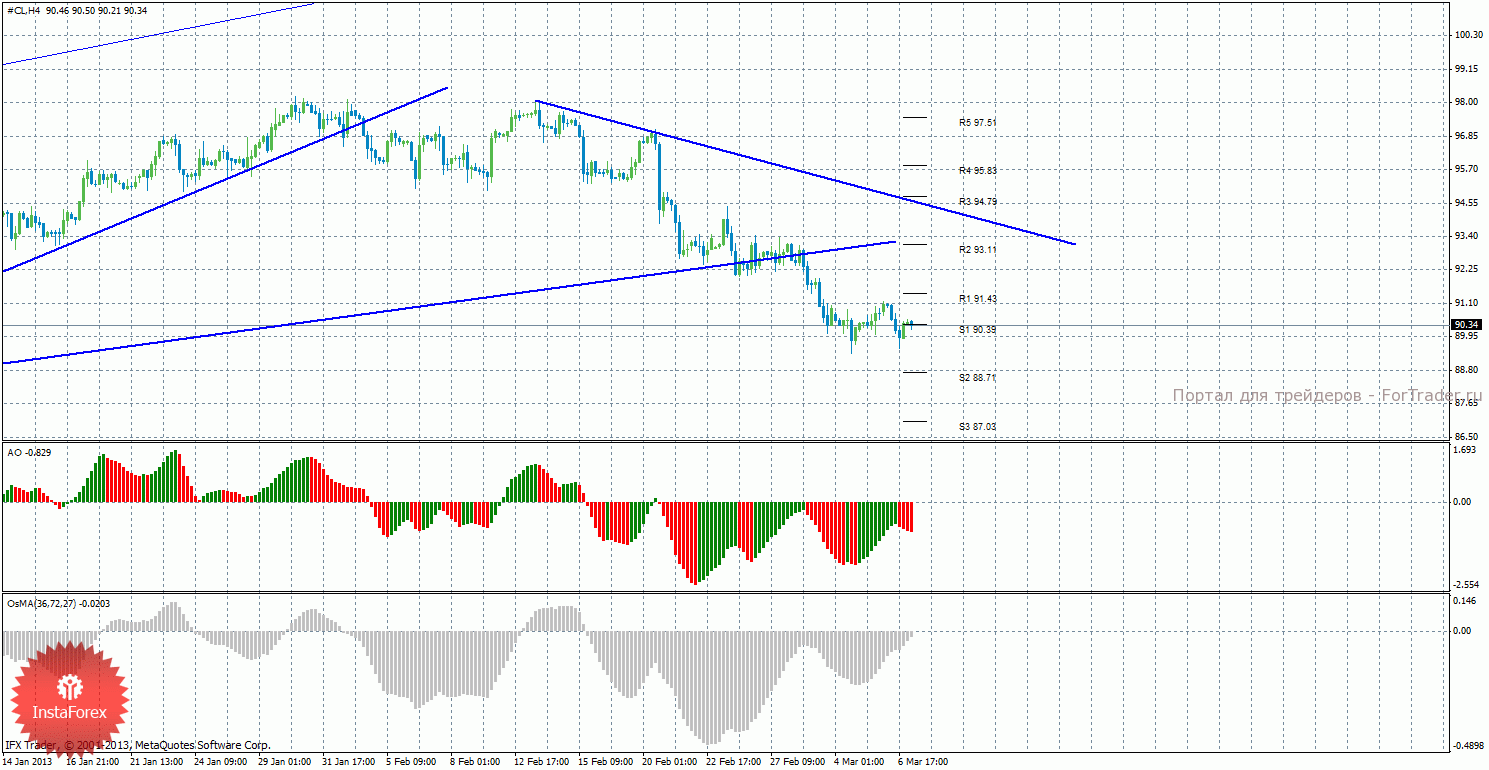Select the 96.85 price axis value
This screenshot has height=770, width=1489.
coord(1468,136)
